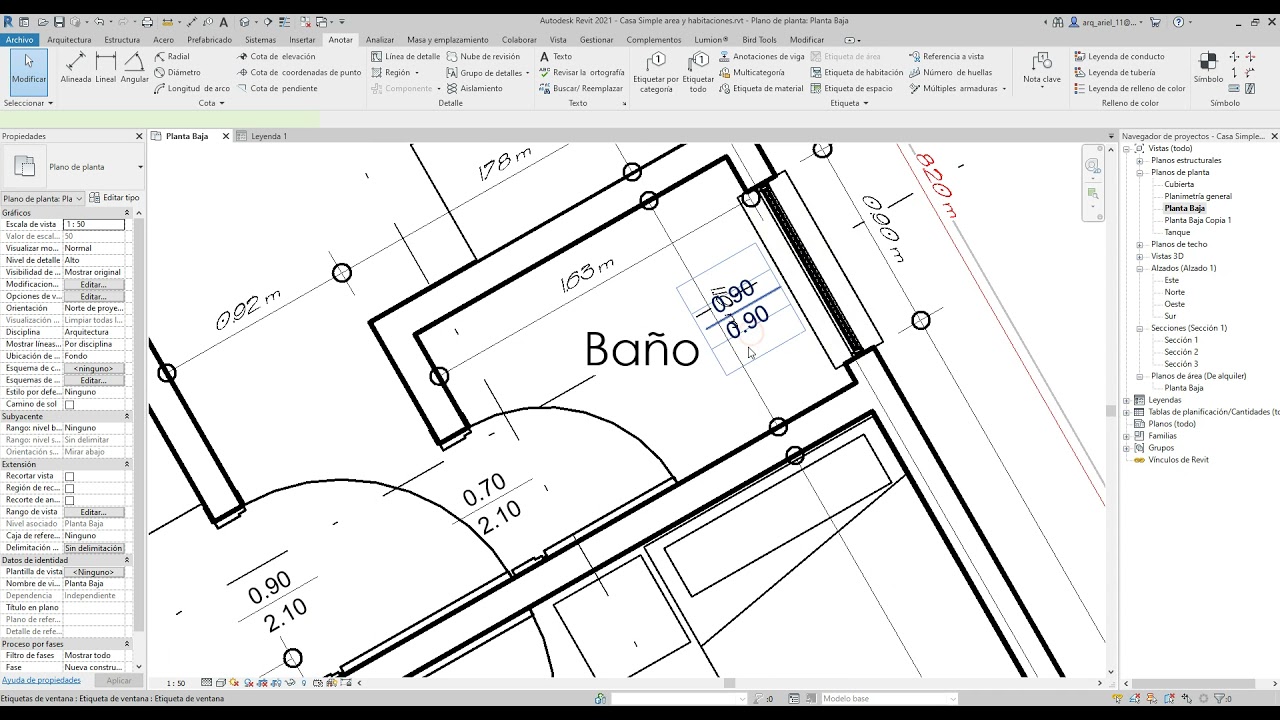Open the Seleccionar dropdown
Image resolution: width=1280 pixels, height=720 pixels.
tap(28, 103)
